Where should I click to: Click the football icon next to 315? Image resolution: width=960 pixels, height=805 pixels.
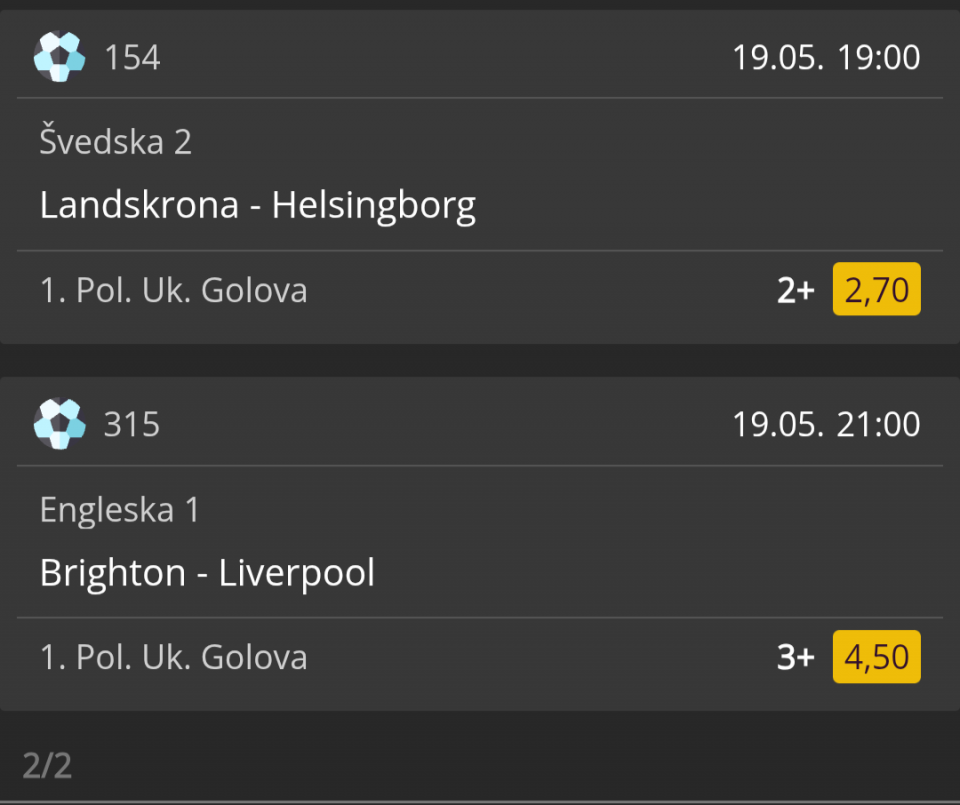tap(59, 424)
